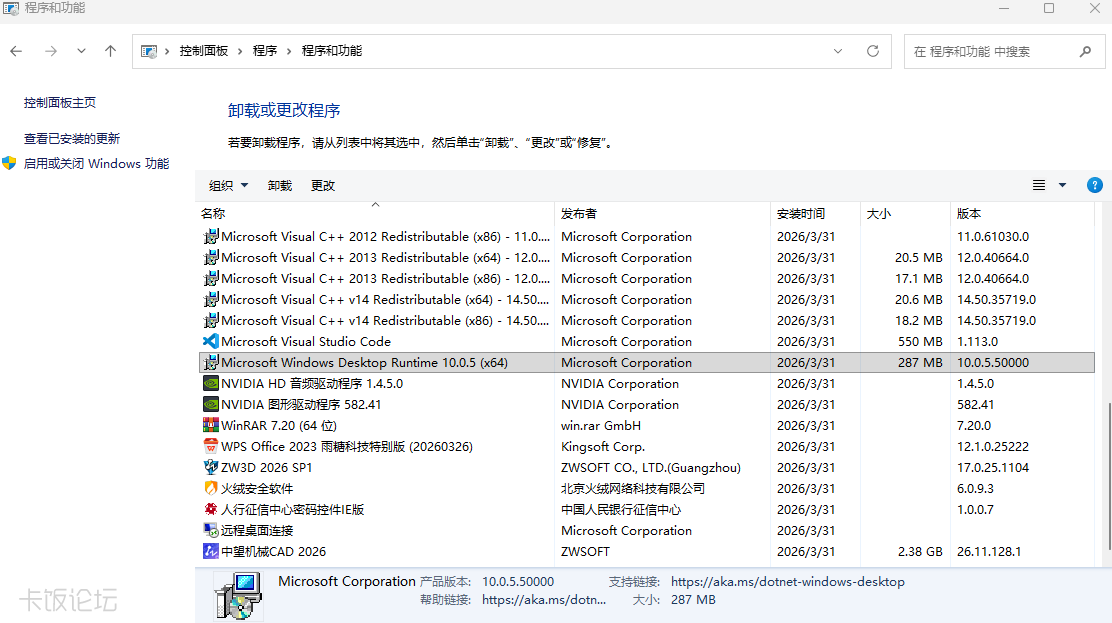Open help with the question mark icon
This screenshot has height=623, width=1112.
pos(1094,185)
